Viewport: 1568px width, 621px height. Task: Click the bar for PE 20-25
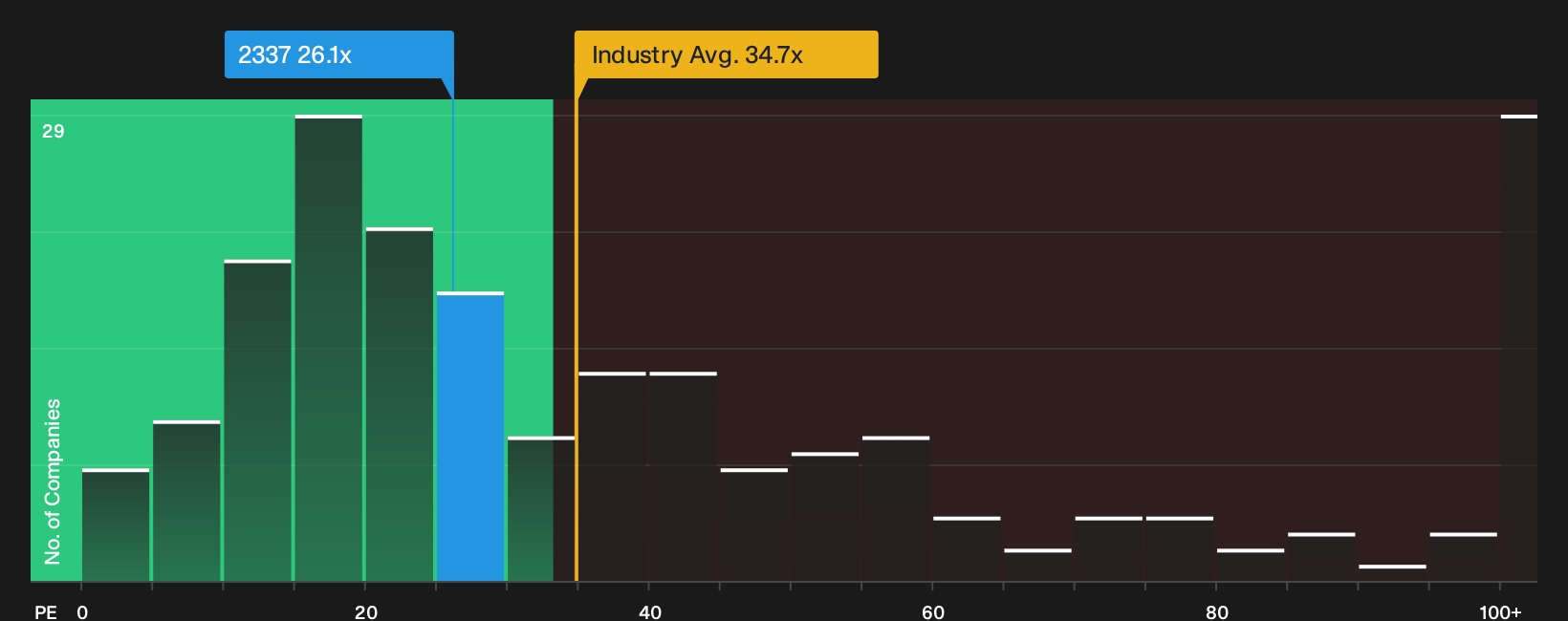pyautogui.click(x=400, y=404)
